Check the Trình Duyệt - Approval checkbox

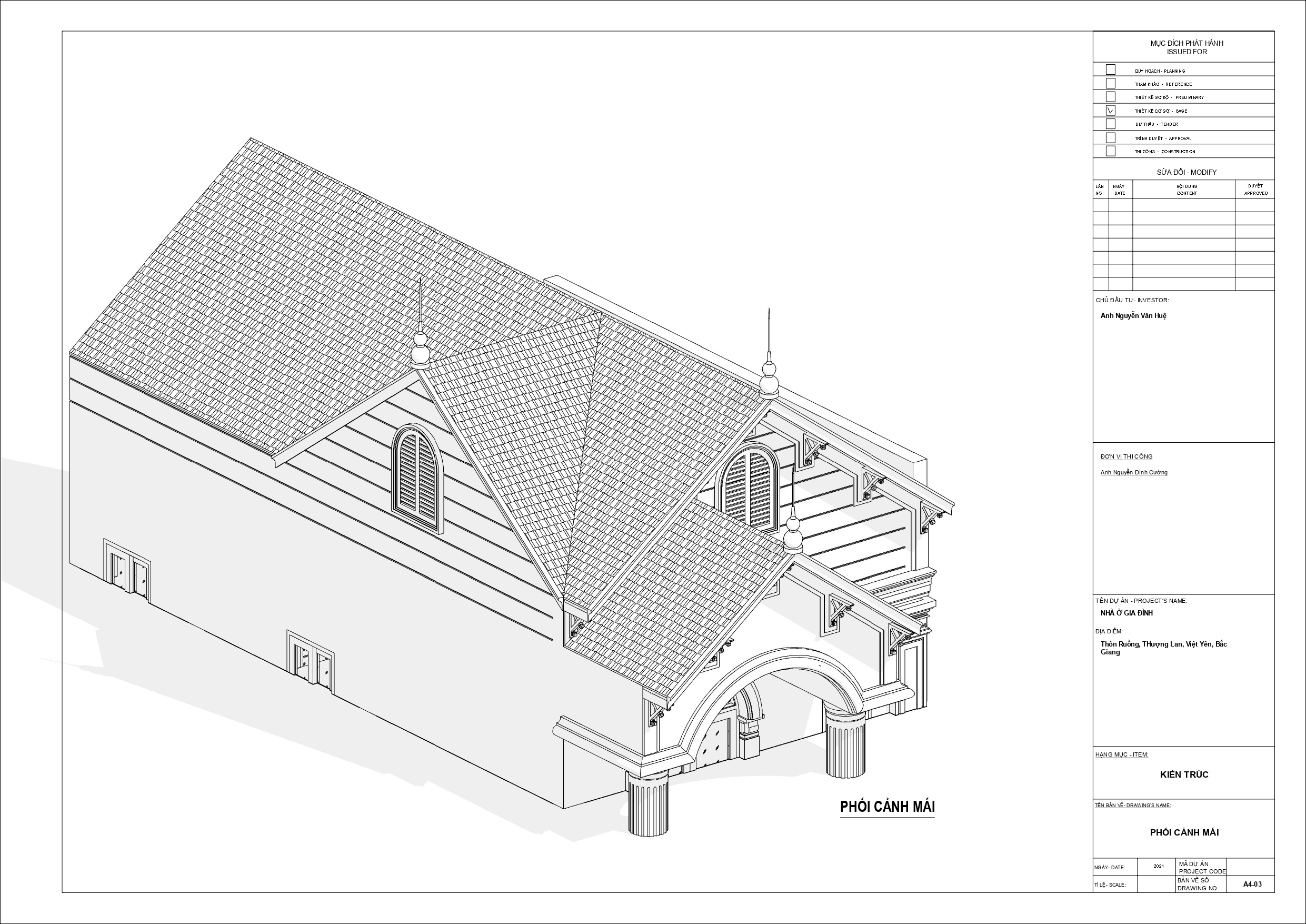click(1110, 138)
